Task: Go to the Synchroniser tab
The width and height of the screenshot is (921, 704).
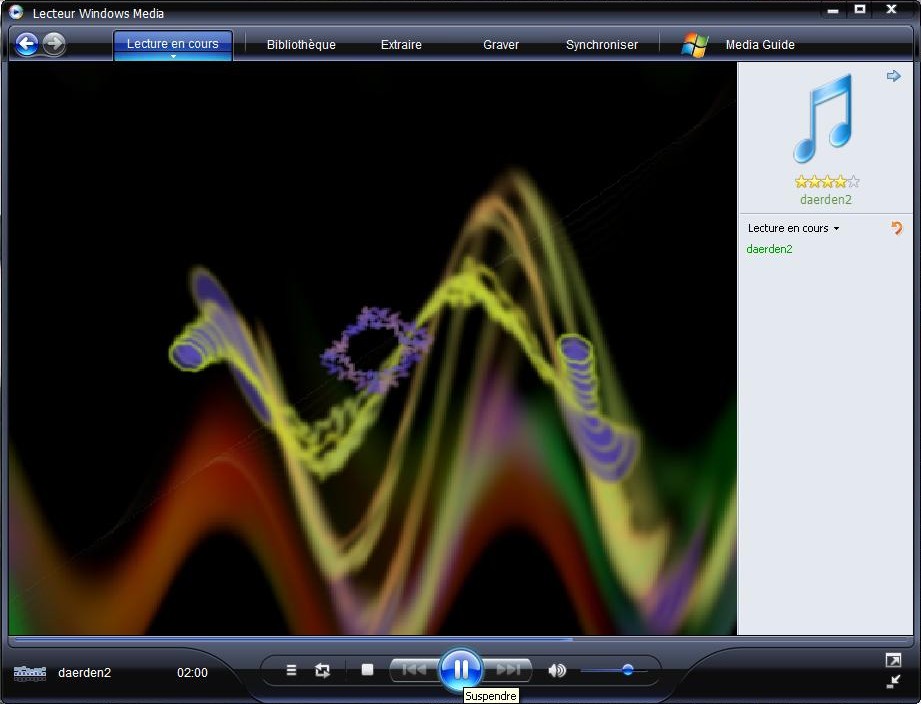Action: [x=601, y=45]
